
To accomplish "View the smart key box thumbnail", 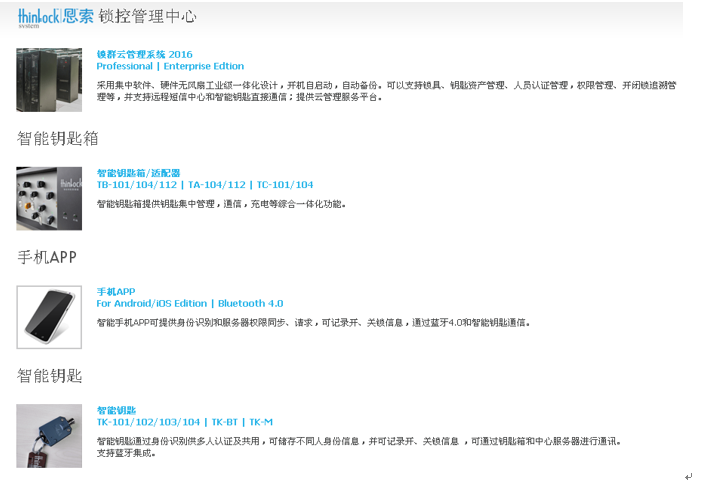I will click(49, 198).
